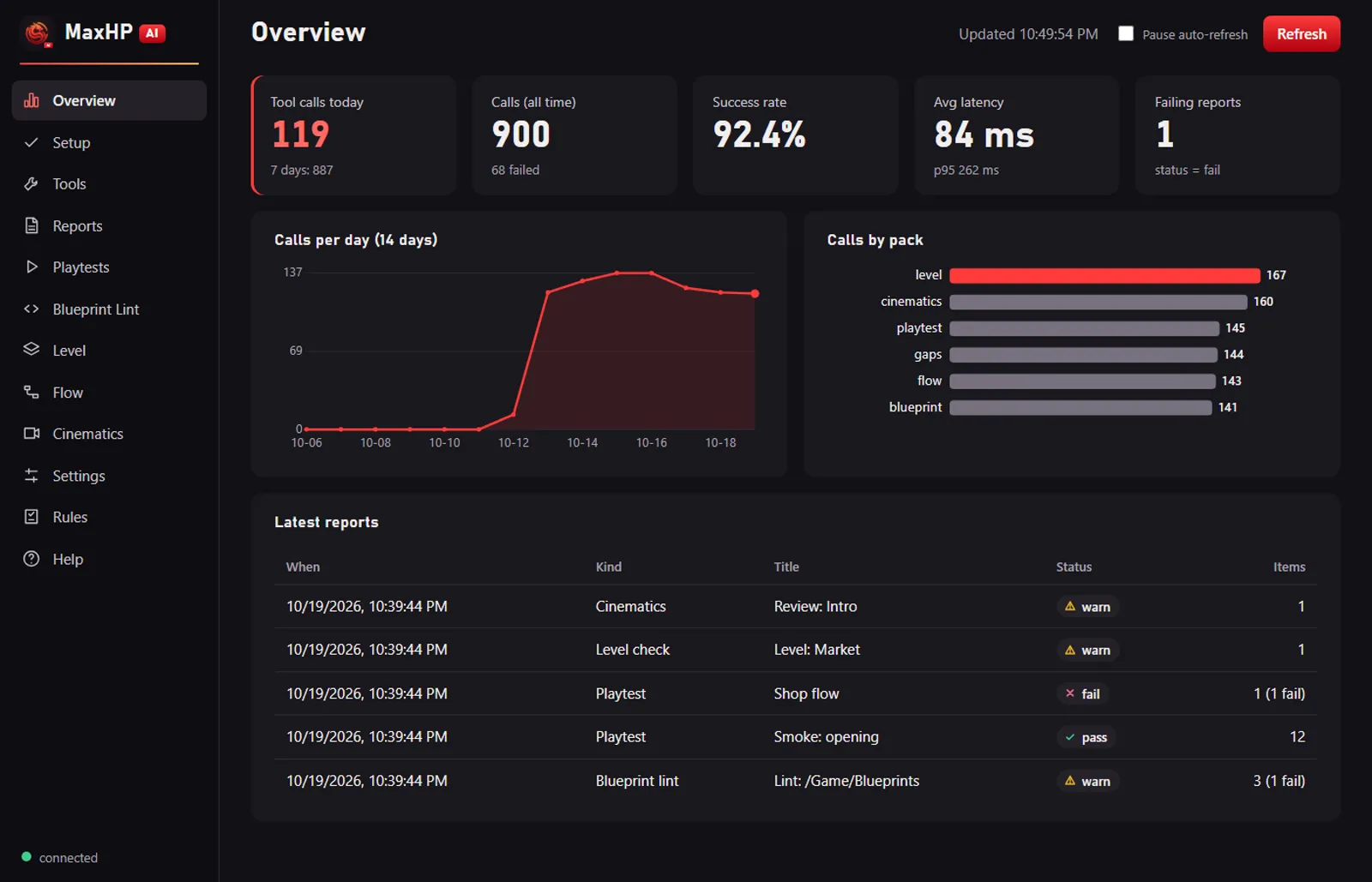Click the Help question mark icon
The image size is (1372, 882).
pos(32,559)
